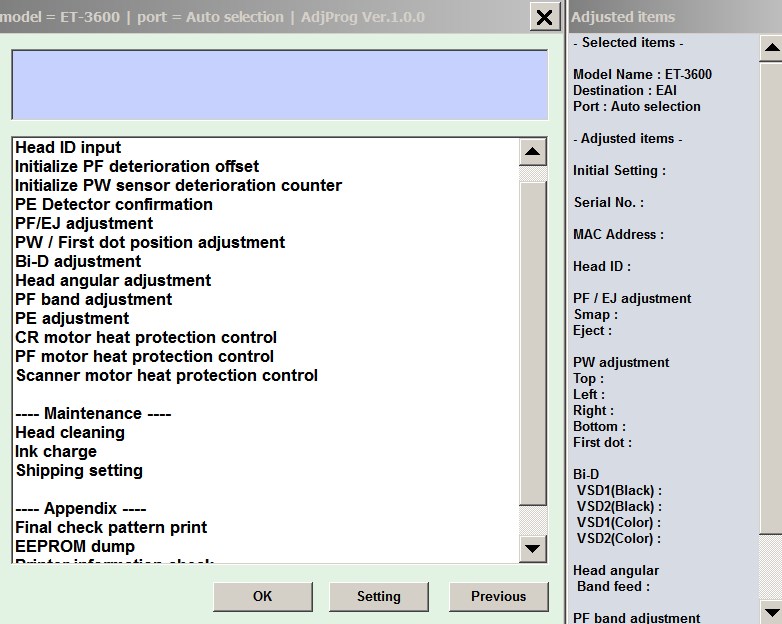Image resolution: width=782 pixels, height=624 pixels.
Task: Open the Setting button
Action: tap(379, 596)
